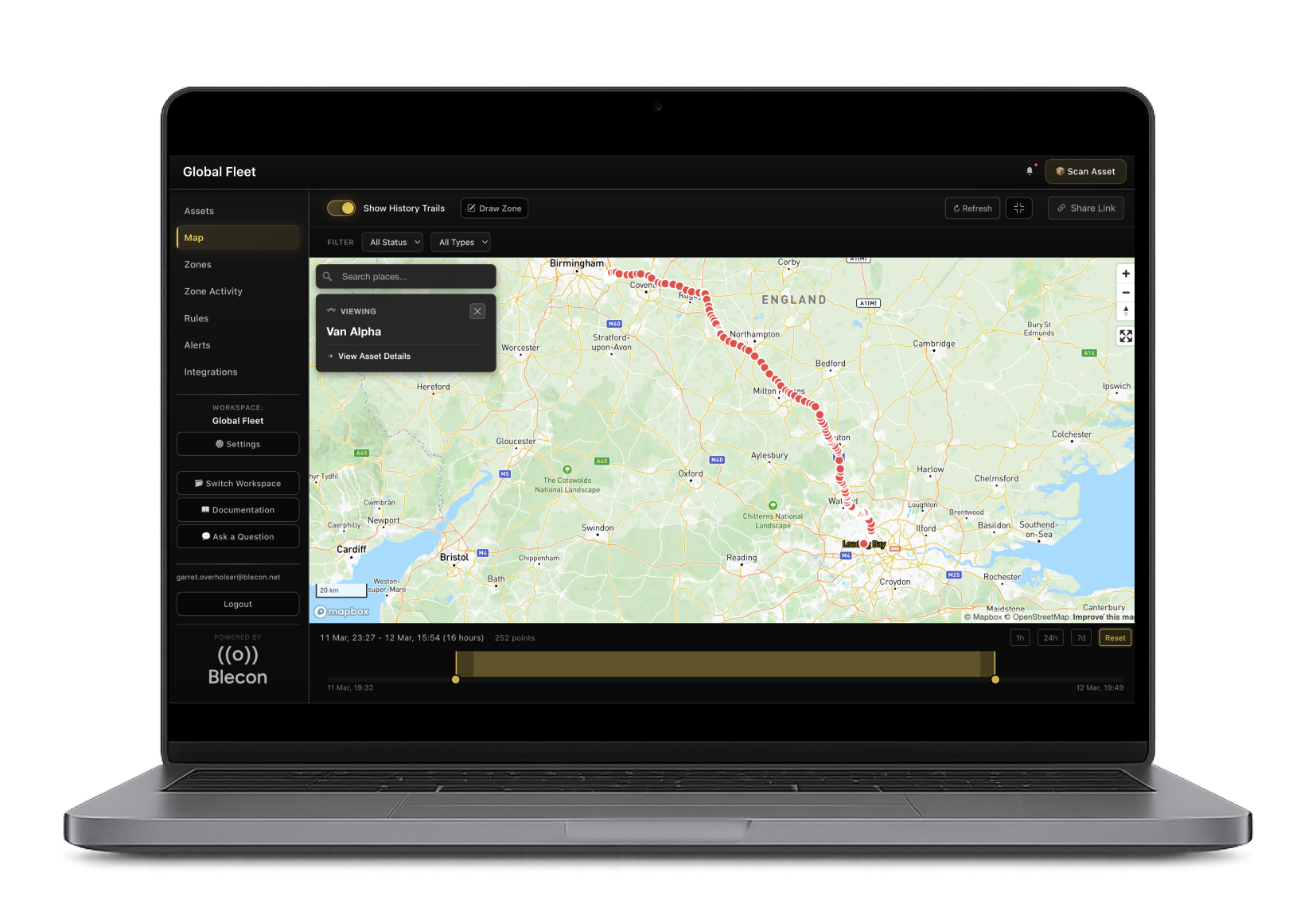Dismiss the Van Alpha viewing panel
Screen dimensions: 1316x923
pyautogui.click(x=477, y=311)
